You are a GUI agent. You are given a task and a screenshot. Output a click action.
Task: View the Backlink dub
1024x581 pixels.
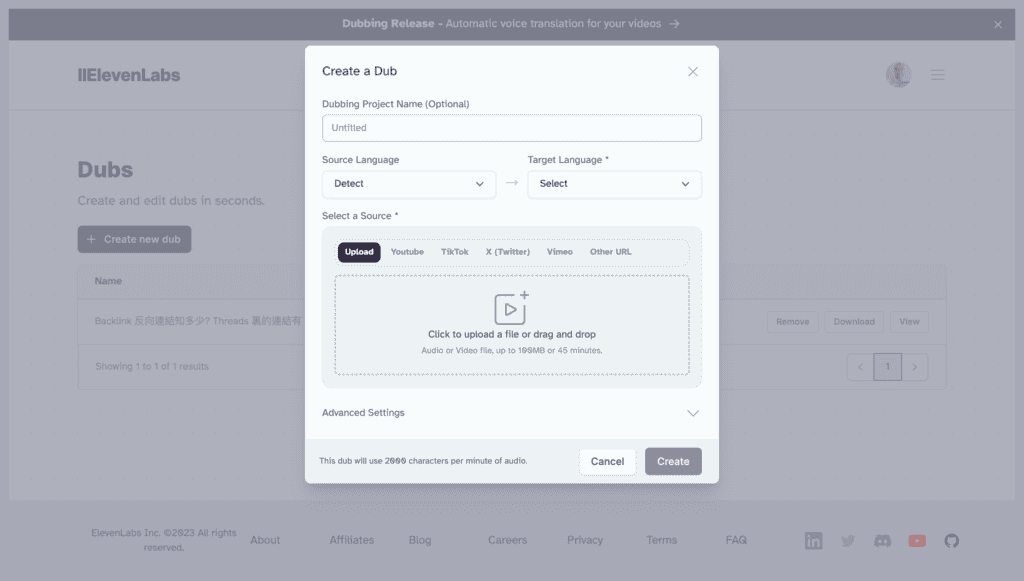(x=909, y=322)
